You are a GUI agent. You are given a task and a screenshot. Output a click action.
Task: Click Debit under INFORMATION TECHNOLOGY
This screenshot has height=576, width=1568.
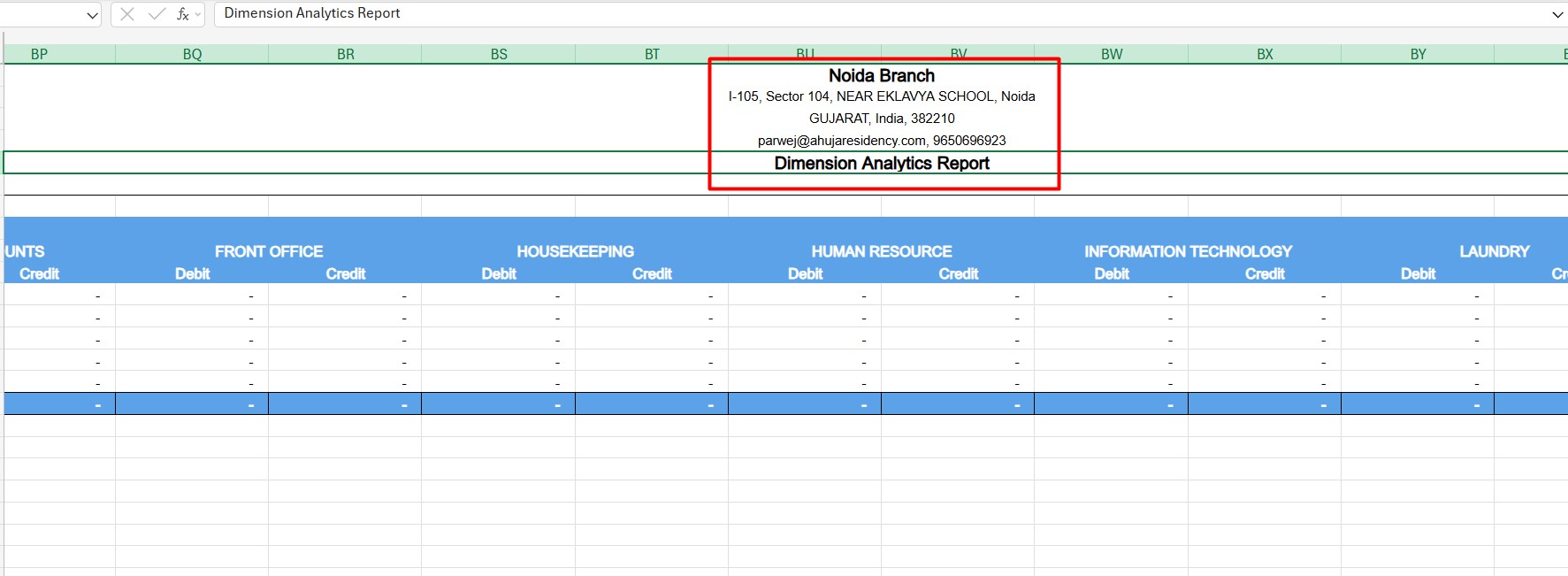(1112, 273)
